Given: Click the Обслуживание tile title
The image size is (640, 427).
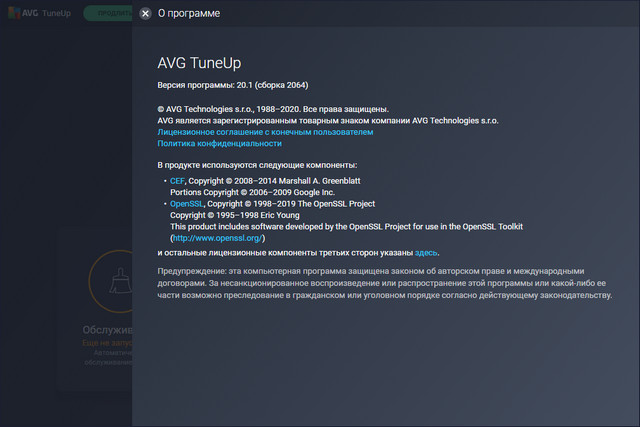Looking at the screenshot, I should click(107, 329).
